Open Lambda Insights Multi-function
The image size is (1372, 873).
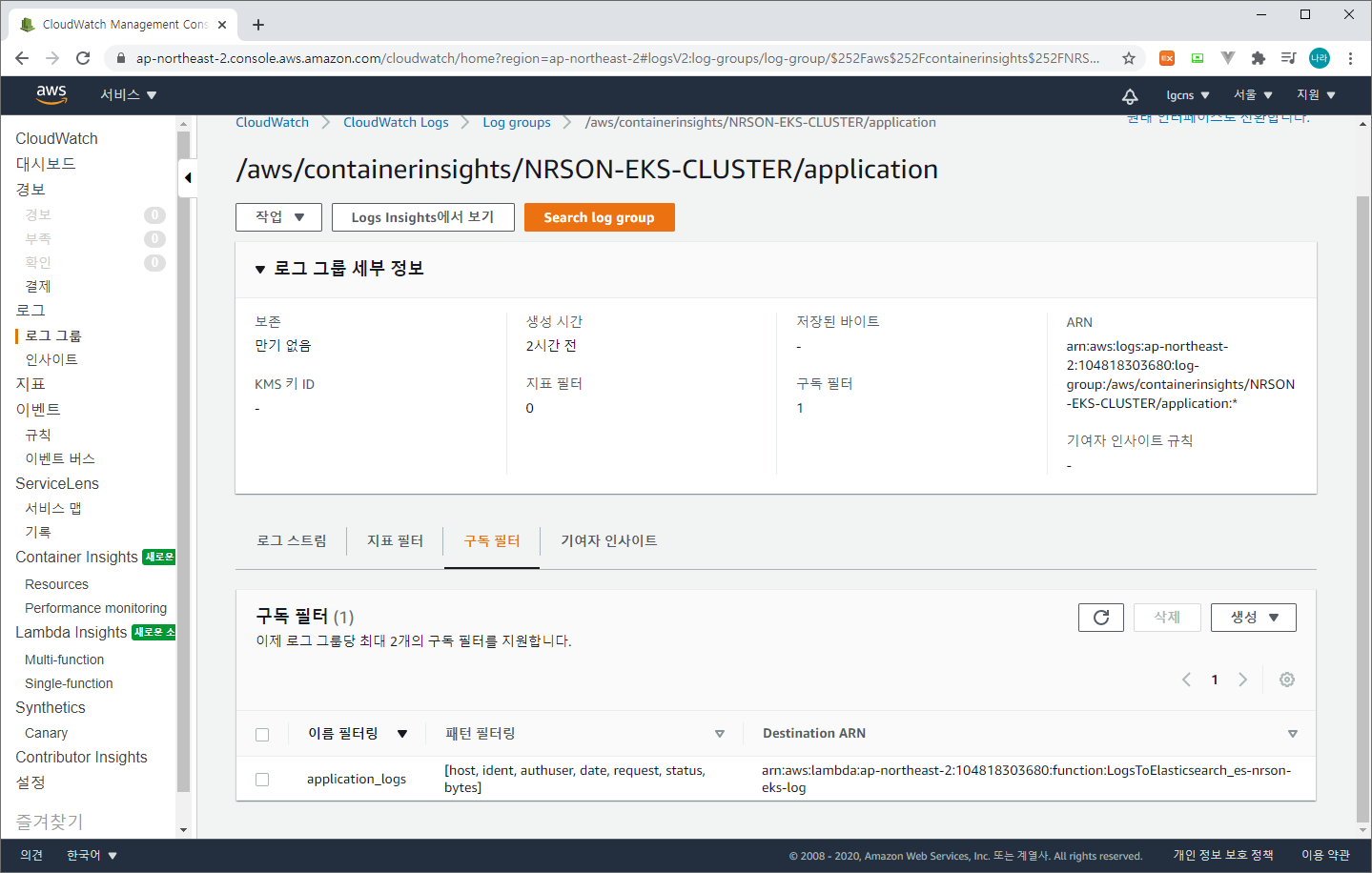coord(64,660)
